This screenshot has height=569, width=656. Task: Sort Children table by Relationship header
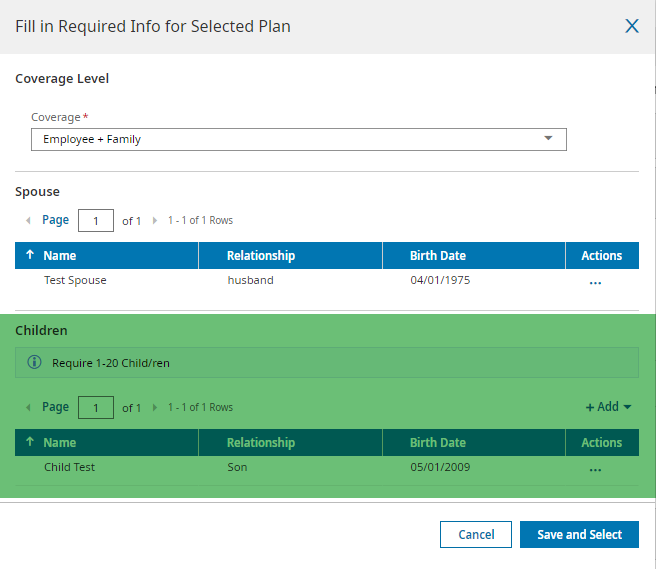[261, 443]
